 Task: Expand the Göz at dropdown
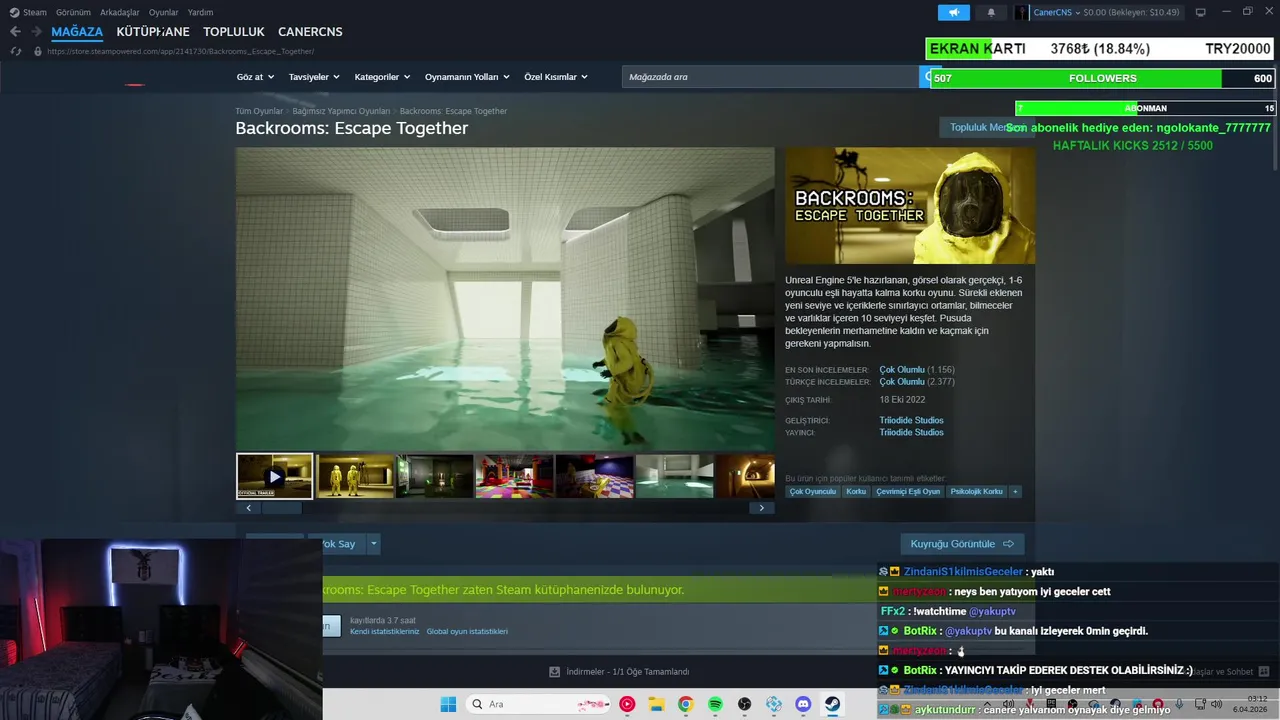click(x=255, y=77)
